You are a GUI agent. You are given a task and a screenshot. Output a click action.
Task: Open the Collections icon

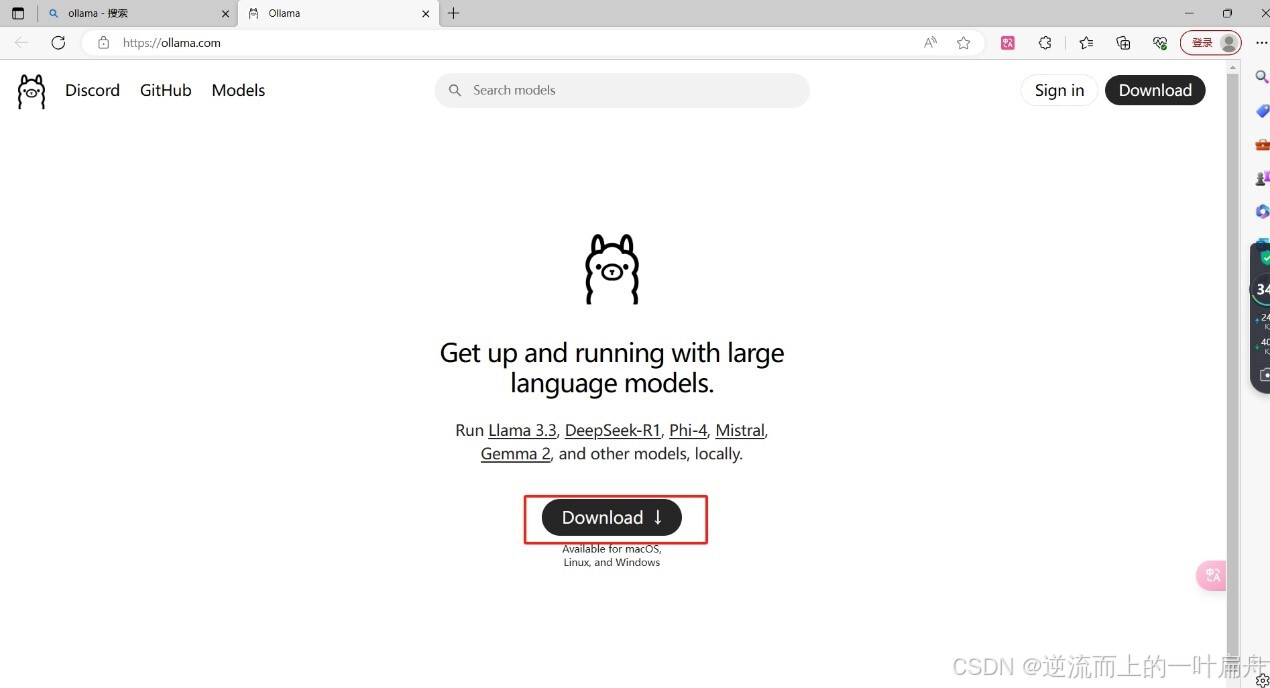pos(1123,43)
